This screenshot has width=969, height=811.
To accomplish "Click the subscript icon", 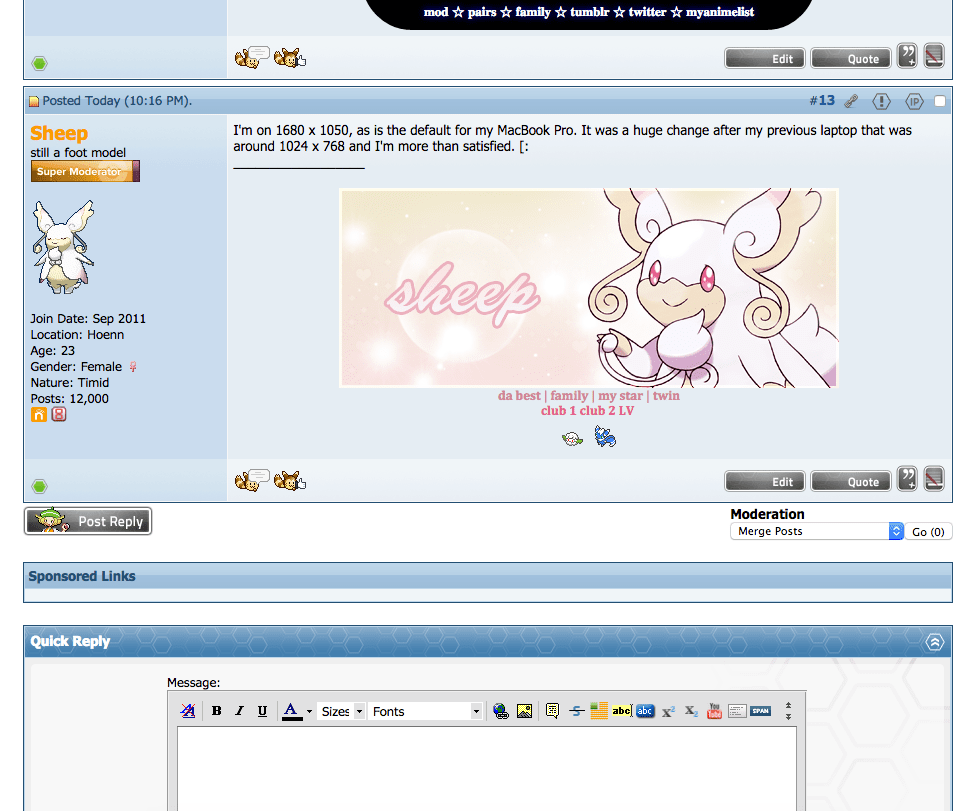I will (x=692, y=711).
